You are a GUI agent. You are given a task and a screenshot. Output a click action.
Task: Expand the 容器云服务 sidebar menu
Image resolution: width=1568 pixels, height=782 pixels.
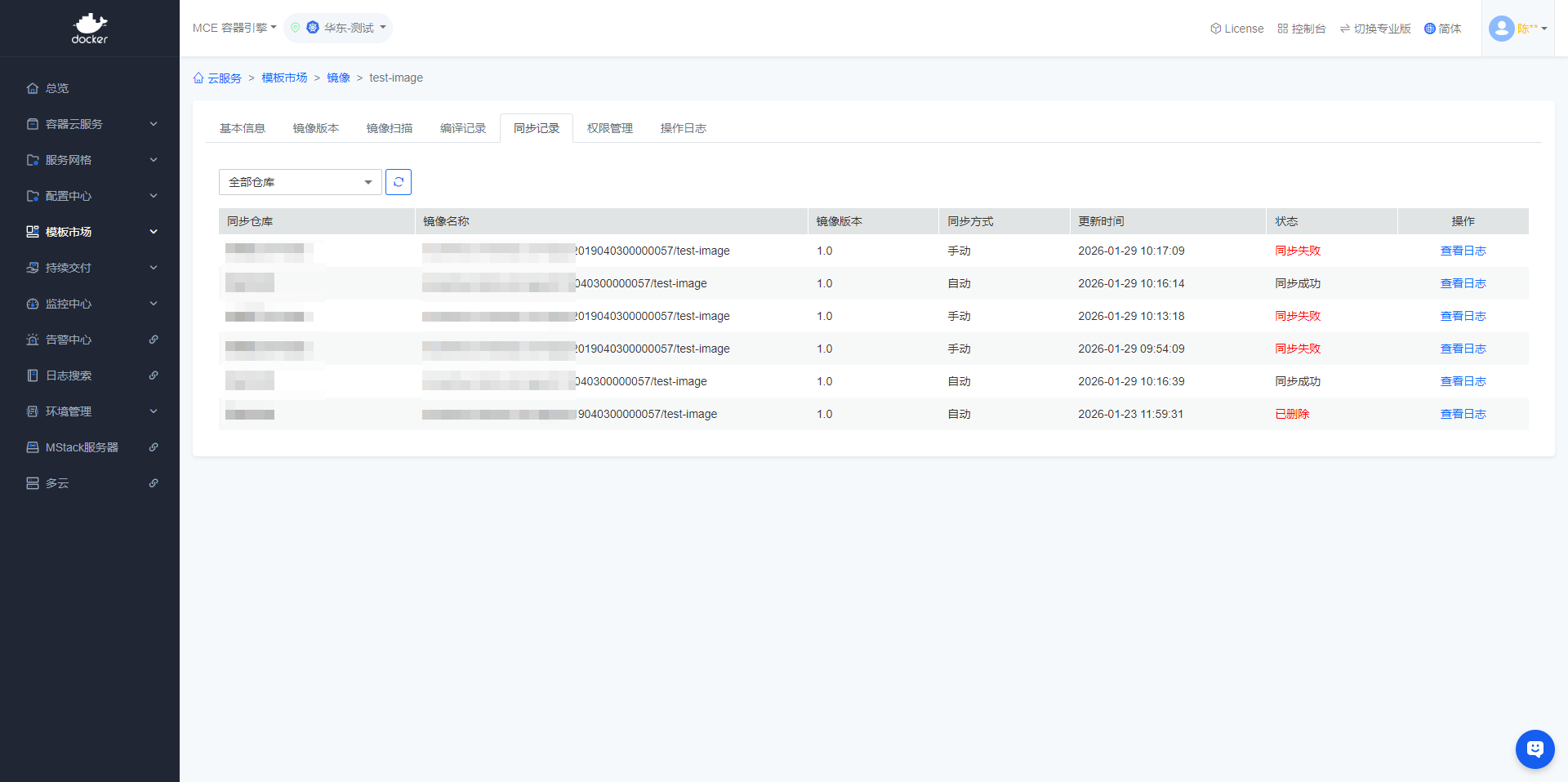coord(90,124)
